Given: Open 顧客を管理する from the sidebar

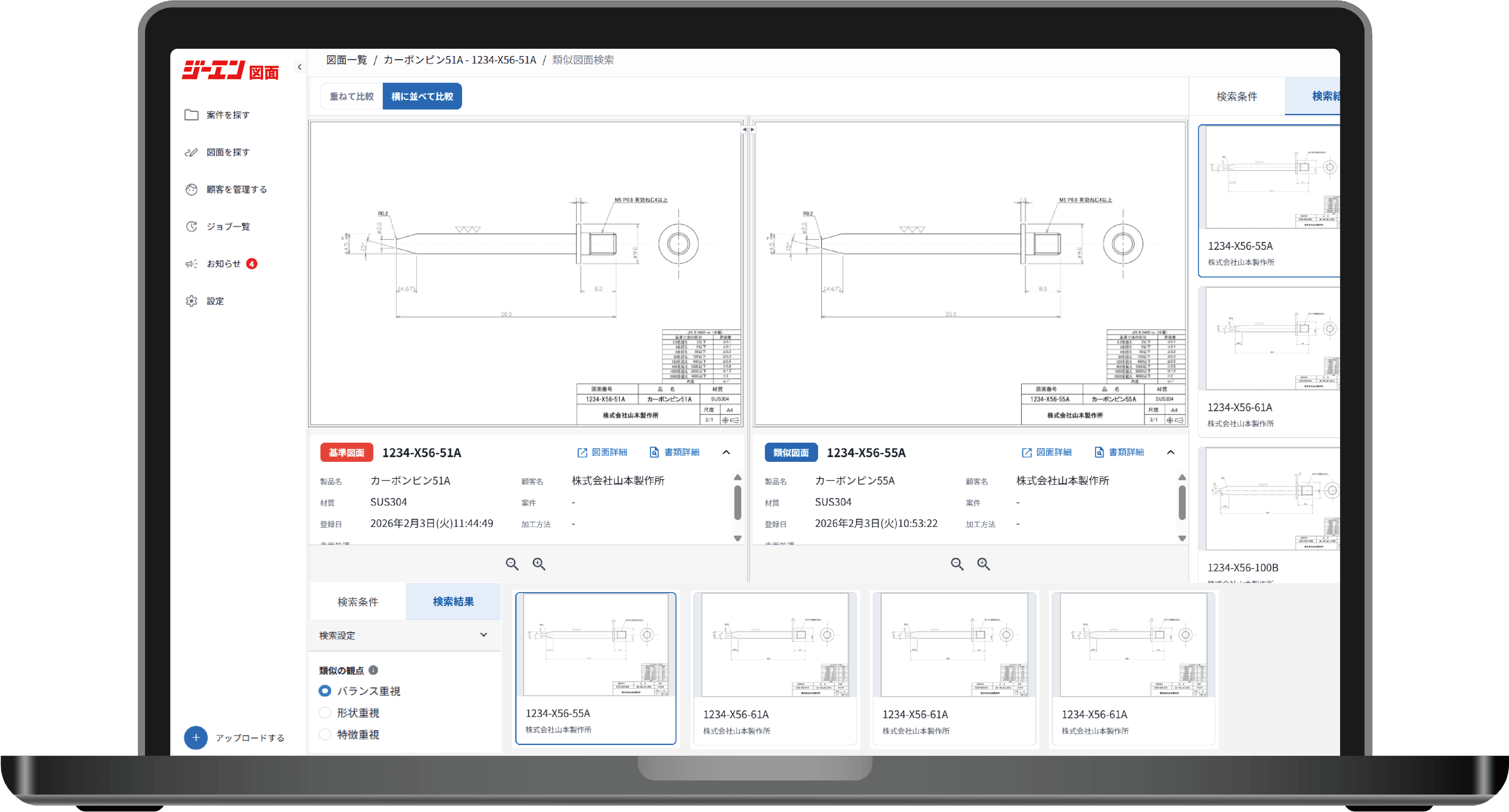Looking at the screenshot, I should (x=236, y=189).
